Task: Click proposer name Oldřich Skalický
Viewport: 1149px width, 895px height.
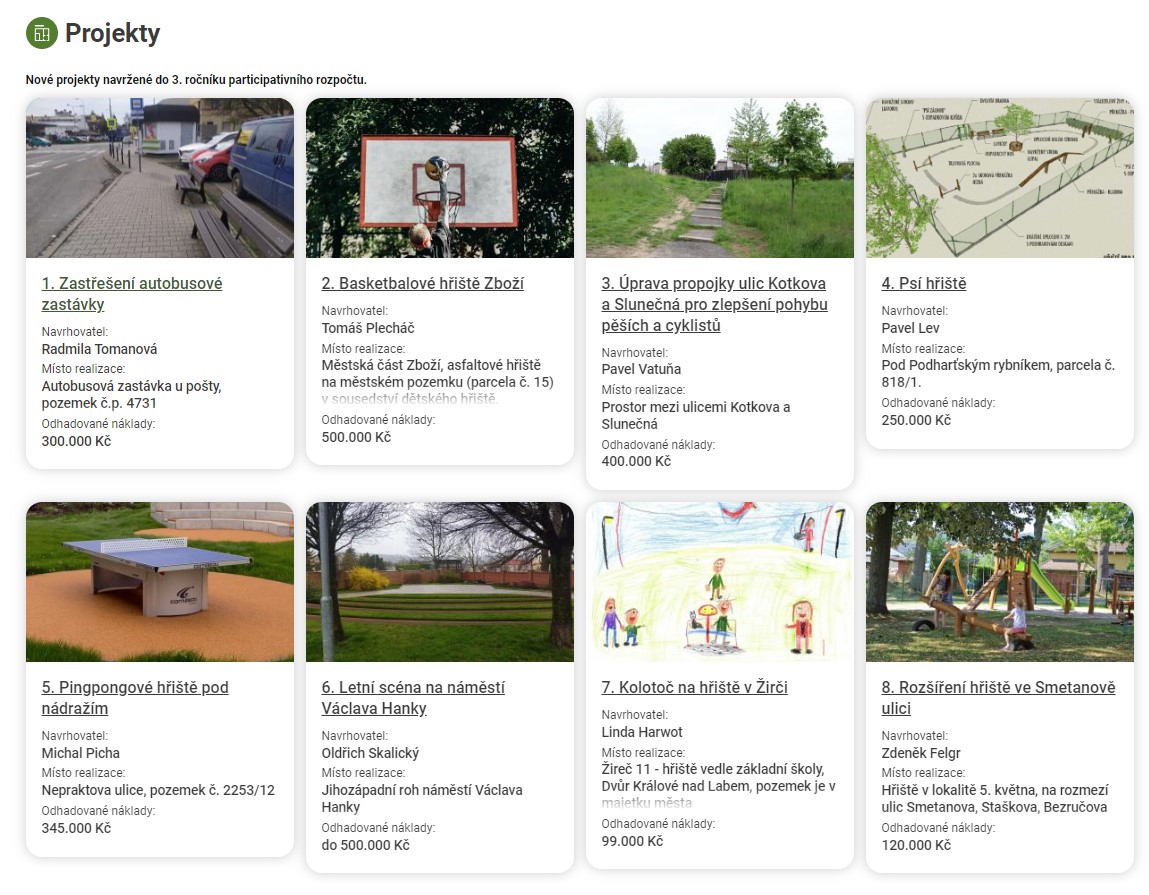Action: click(x=370, y=753)
